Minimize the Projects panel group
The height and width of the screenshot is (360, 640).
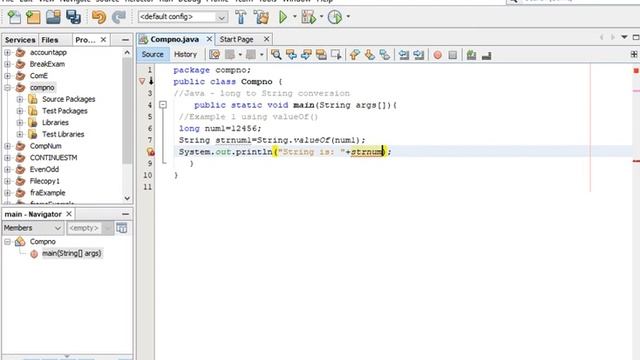[x=125, y=40]
